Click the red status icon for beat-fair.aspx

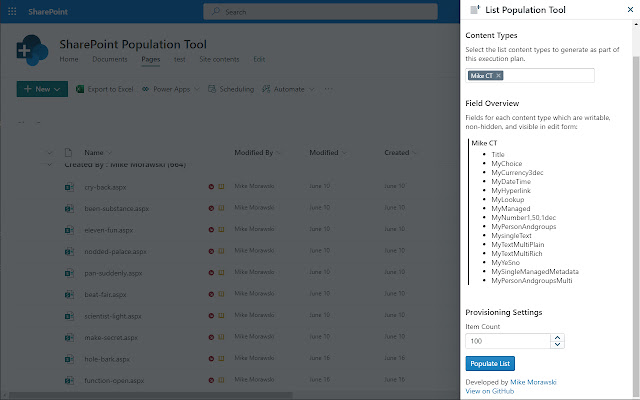211,294
